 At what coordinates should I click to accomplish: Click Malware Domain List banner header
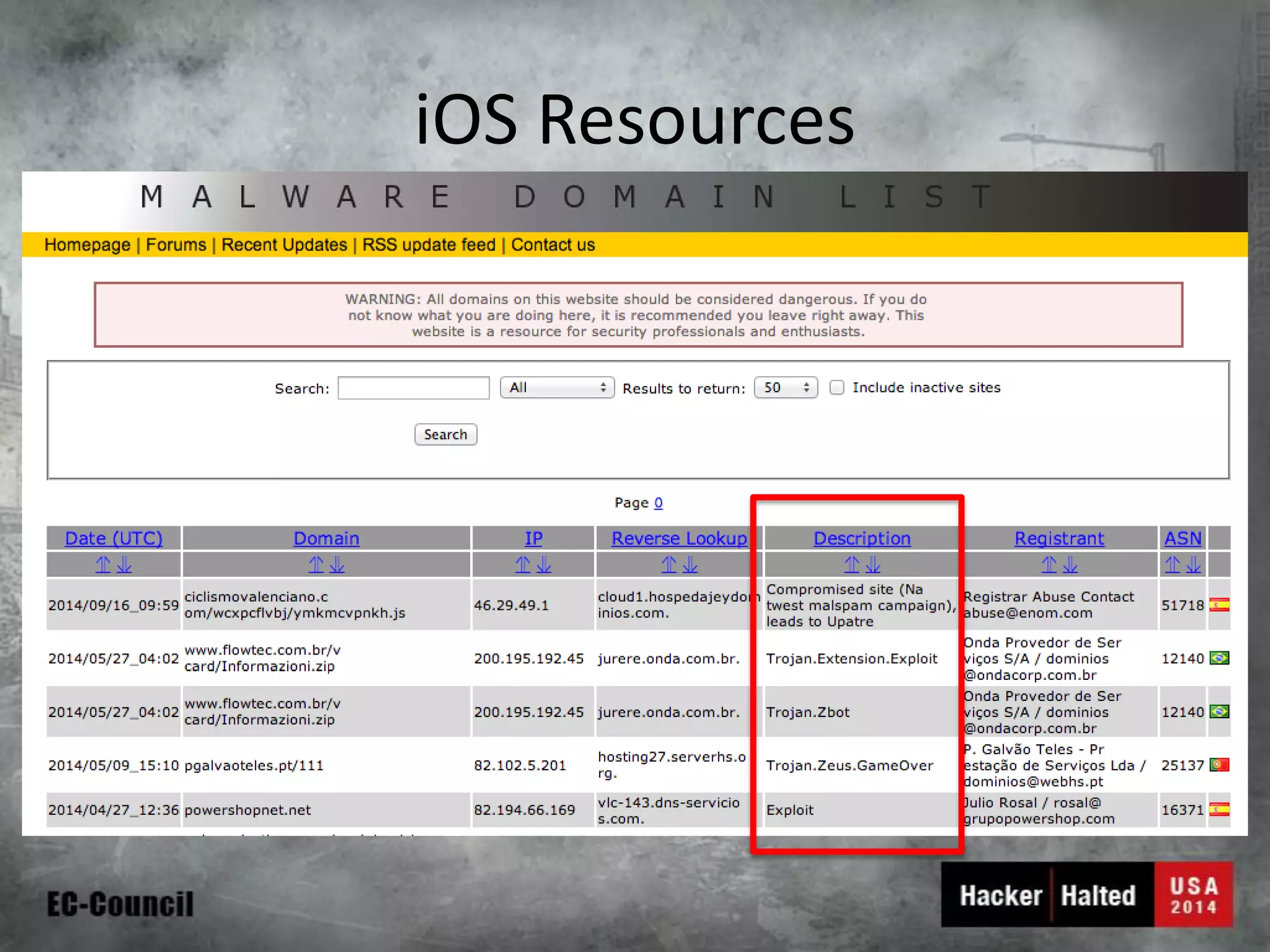(635, 201)
